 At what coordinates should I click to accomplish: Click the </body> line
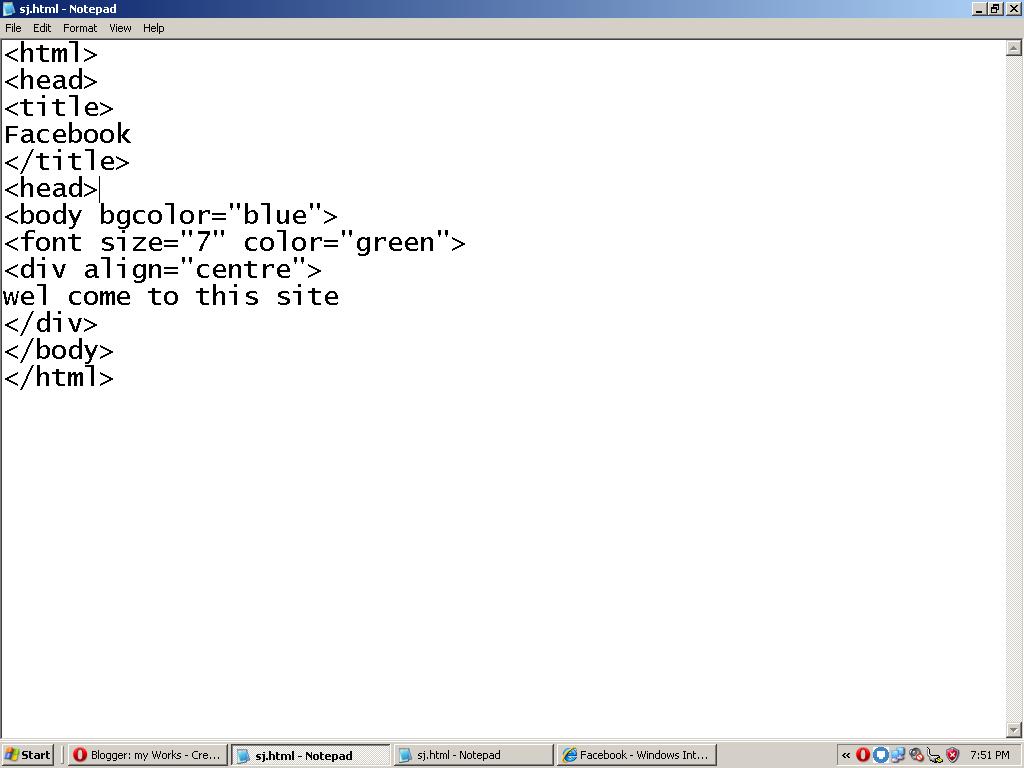coord(59,351)
